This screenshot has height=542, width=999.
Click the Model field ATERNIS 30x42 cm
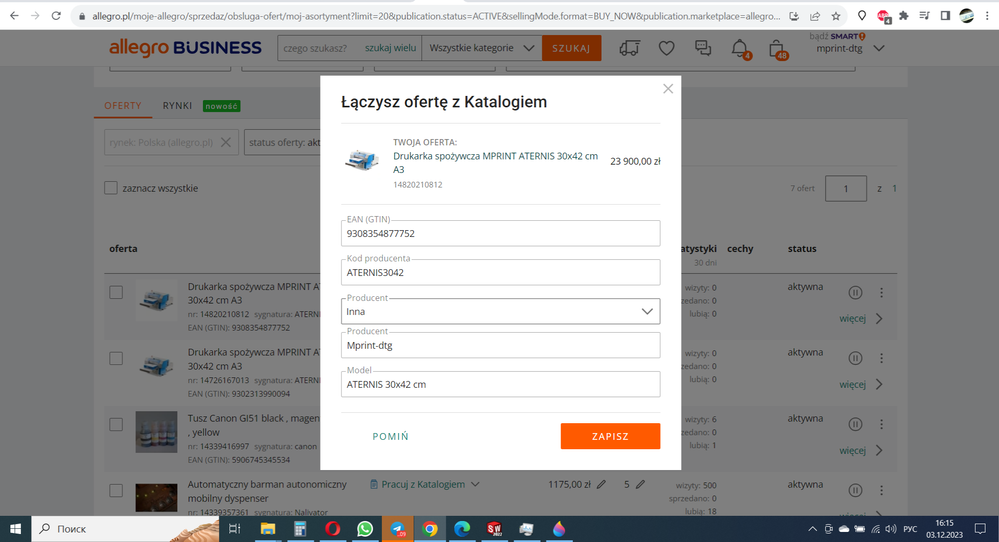500,384
